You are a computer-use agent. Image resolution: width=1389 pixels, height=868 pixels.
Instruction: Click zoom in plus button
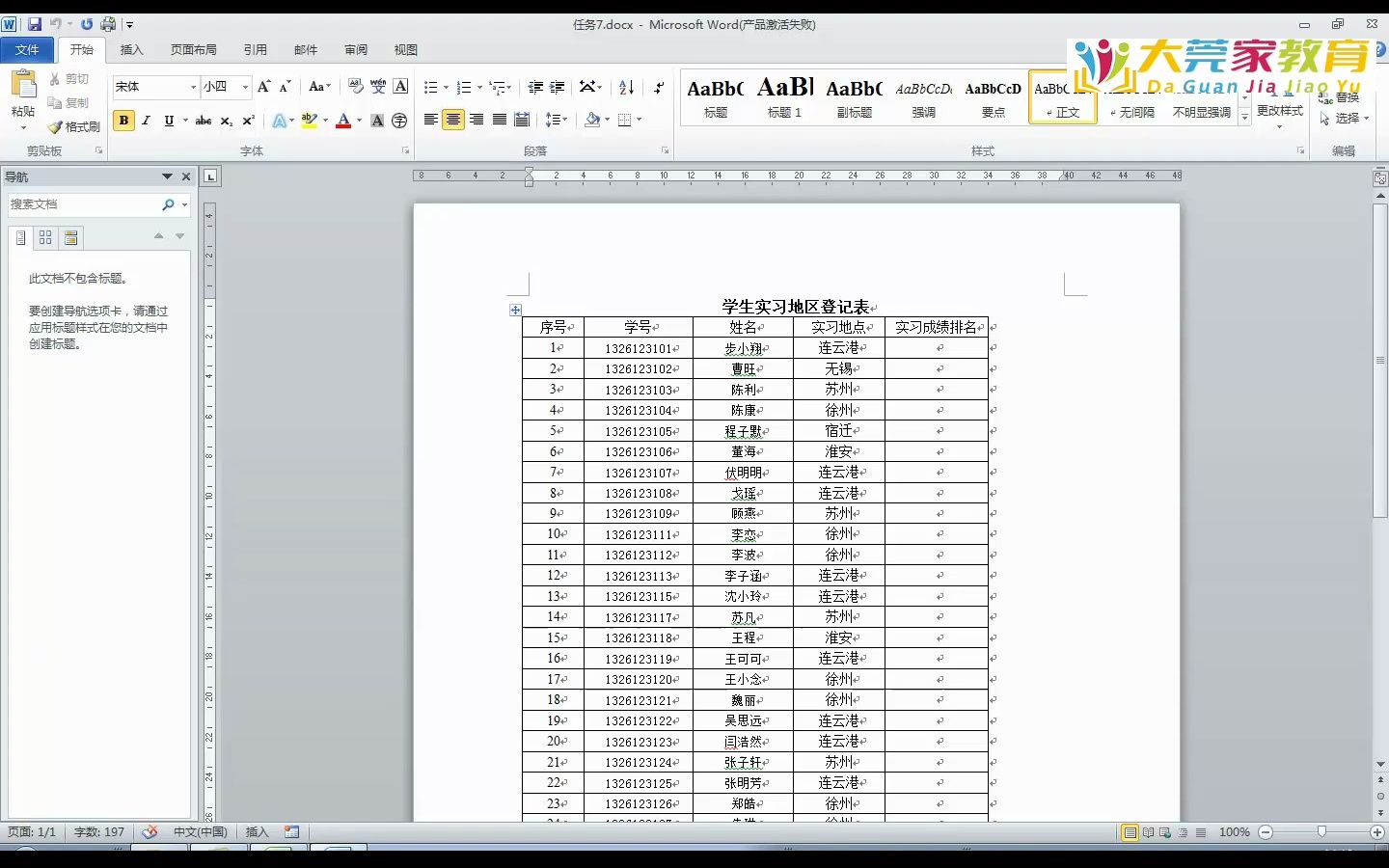coord(1376,831)
